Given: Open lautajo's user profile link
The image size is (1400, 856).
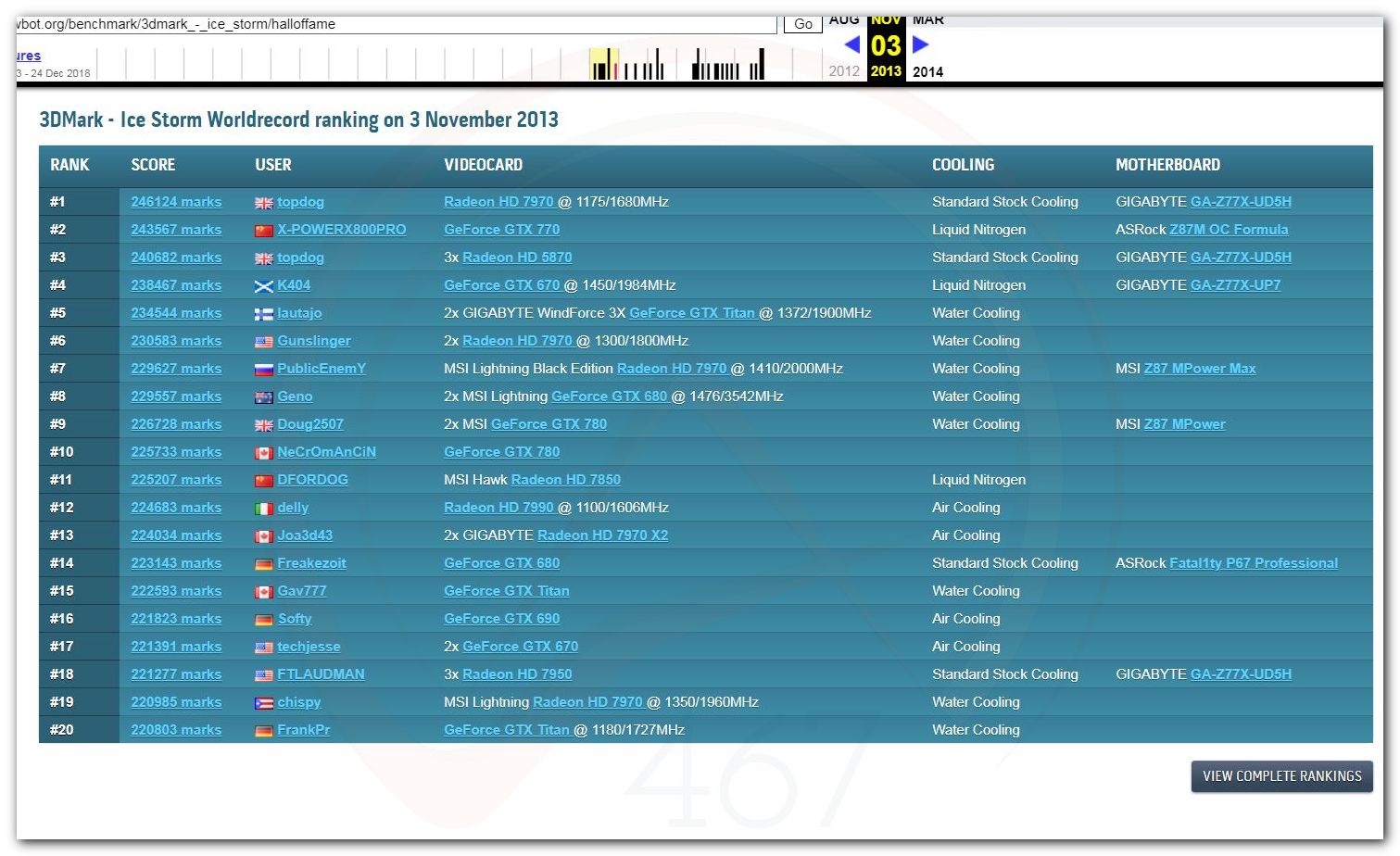Looking at the screenshot, I should (x=299, y=313).
